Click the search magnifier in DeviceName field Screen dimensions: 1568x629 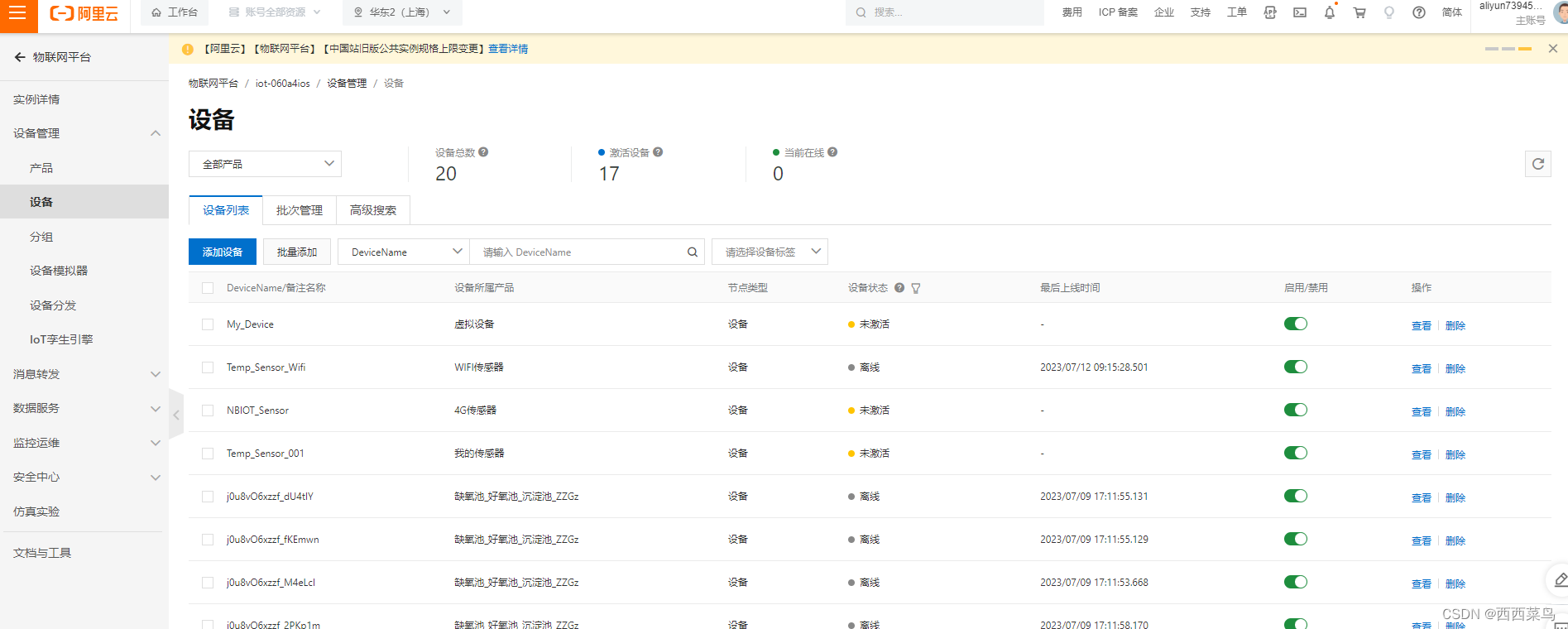(693, 252)
